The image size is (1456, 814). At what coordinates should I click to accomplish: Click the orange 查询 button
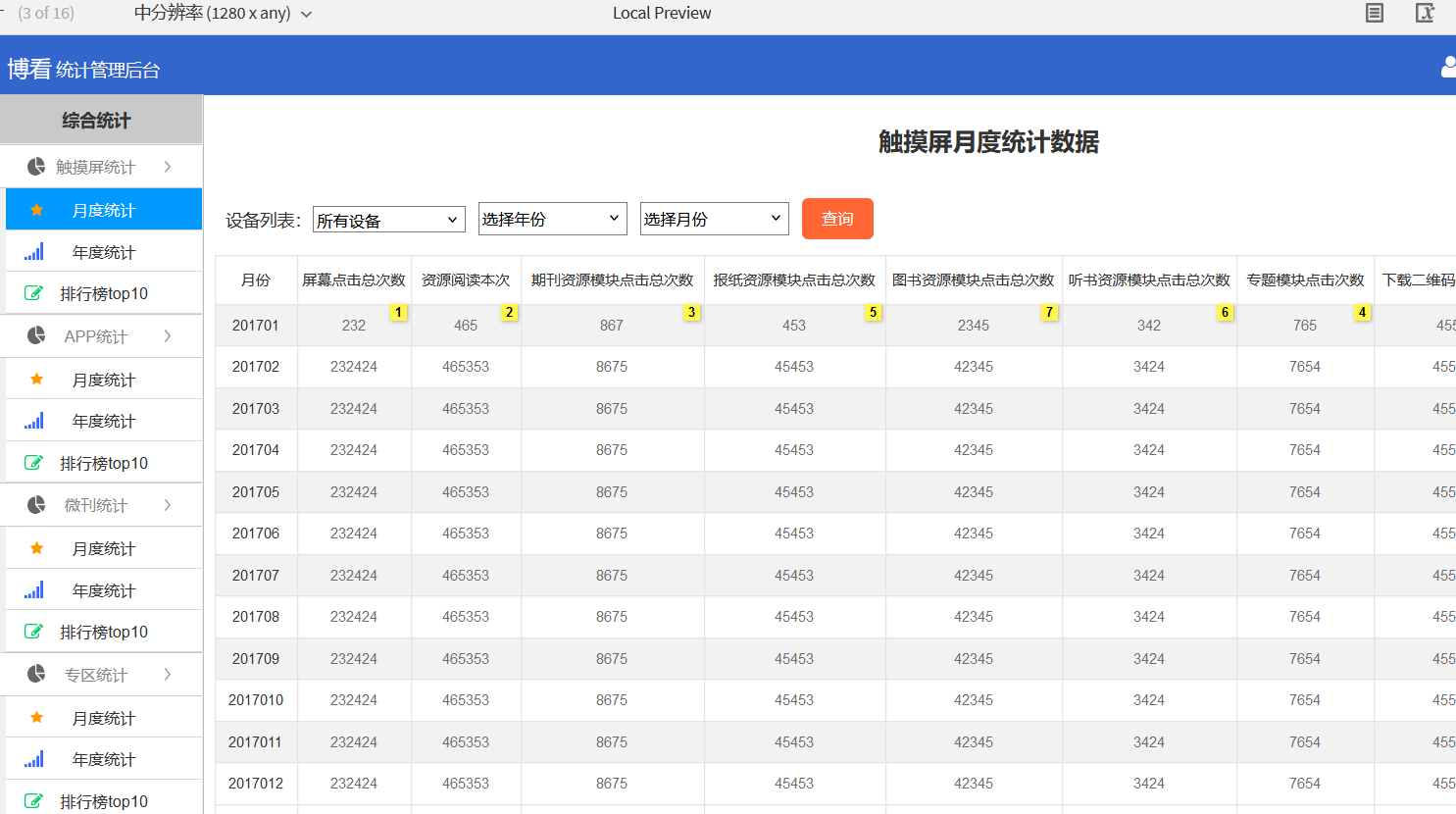coord(837,219)
